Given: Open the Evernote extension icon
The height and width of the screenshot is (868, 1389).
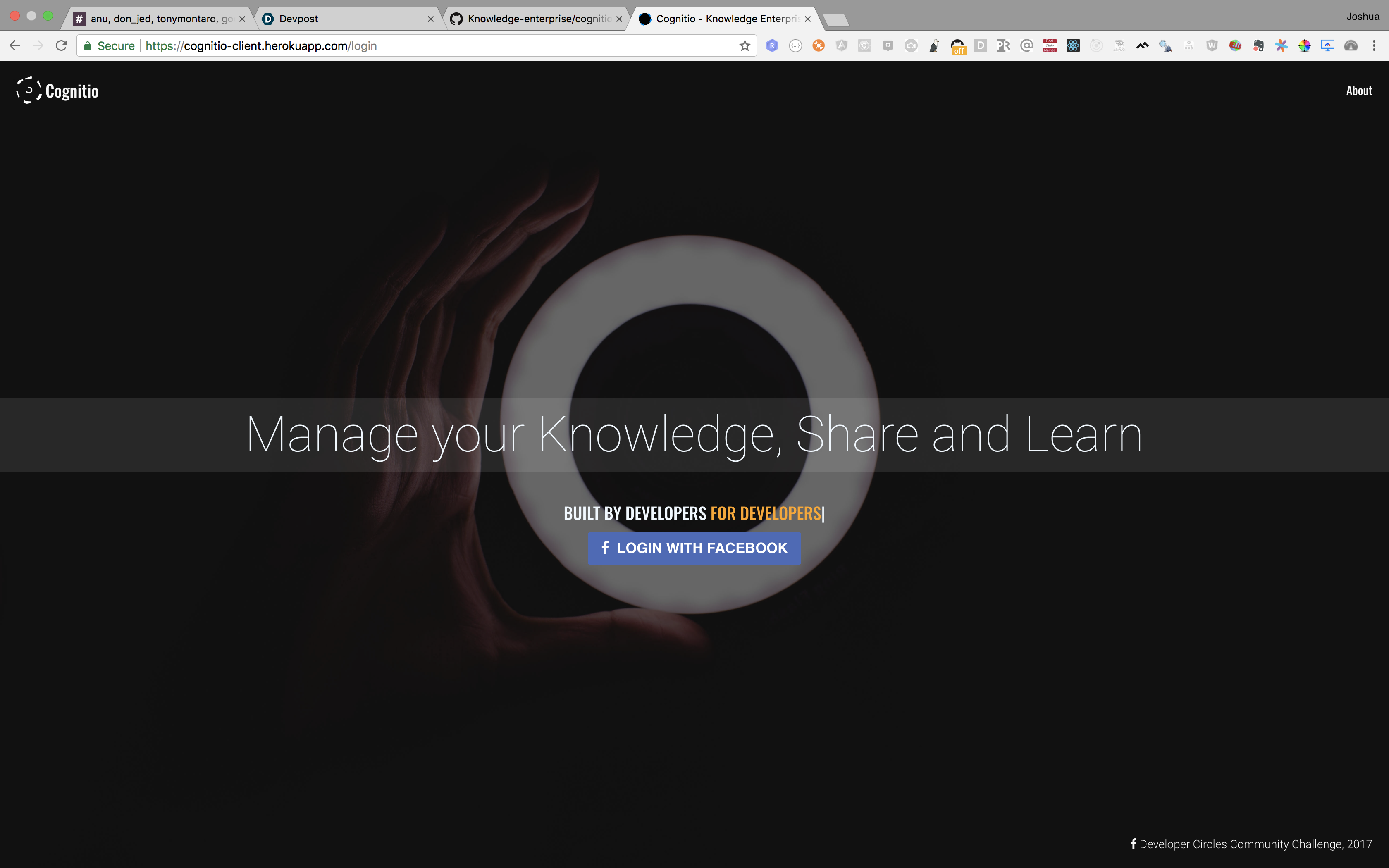Looking at the screenshot, I should coord(1258,46).
